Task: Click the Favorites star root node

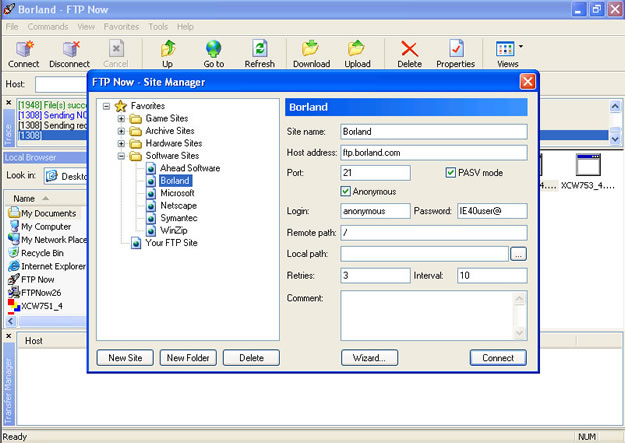Action: coord(120,106)
